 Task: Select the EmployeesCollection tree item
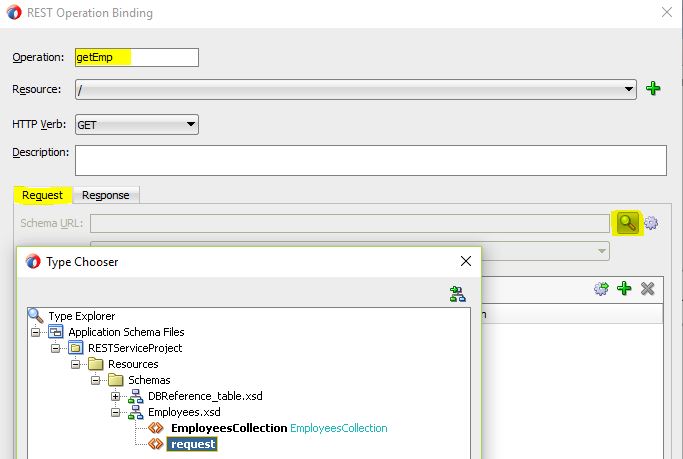point(229,428)
